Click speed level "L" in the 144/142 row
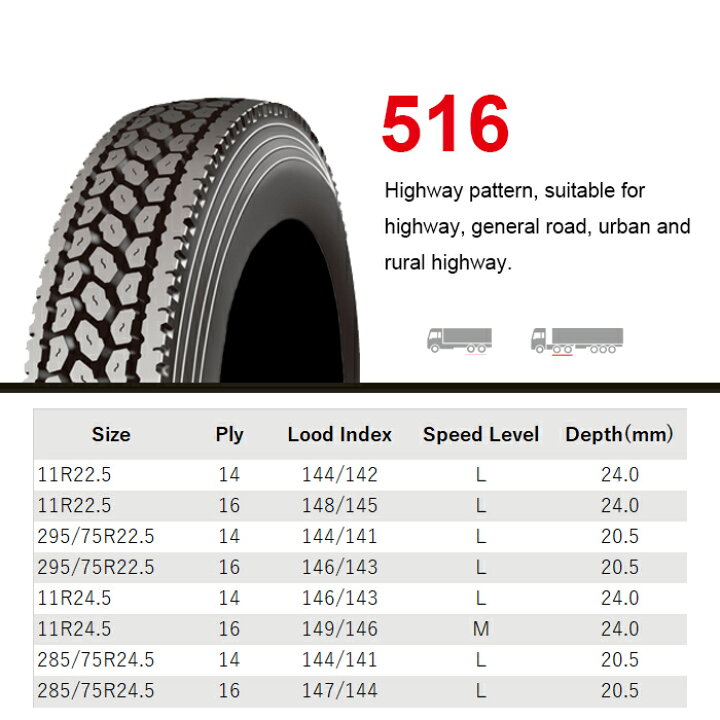720x720 pixels. (x=481, y=474)
